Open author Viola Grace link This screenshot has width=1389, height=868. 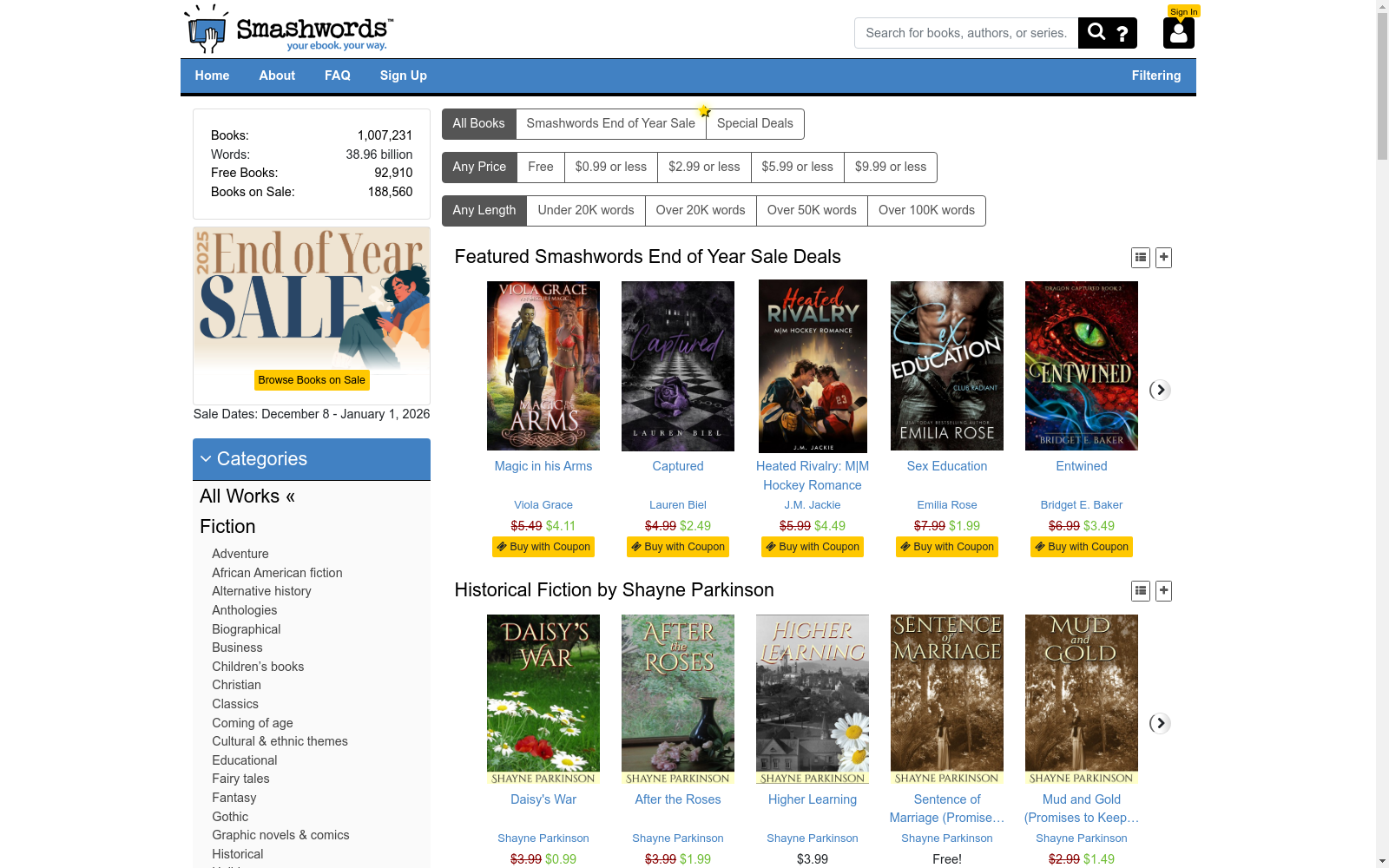[543, 505]
